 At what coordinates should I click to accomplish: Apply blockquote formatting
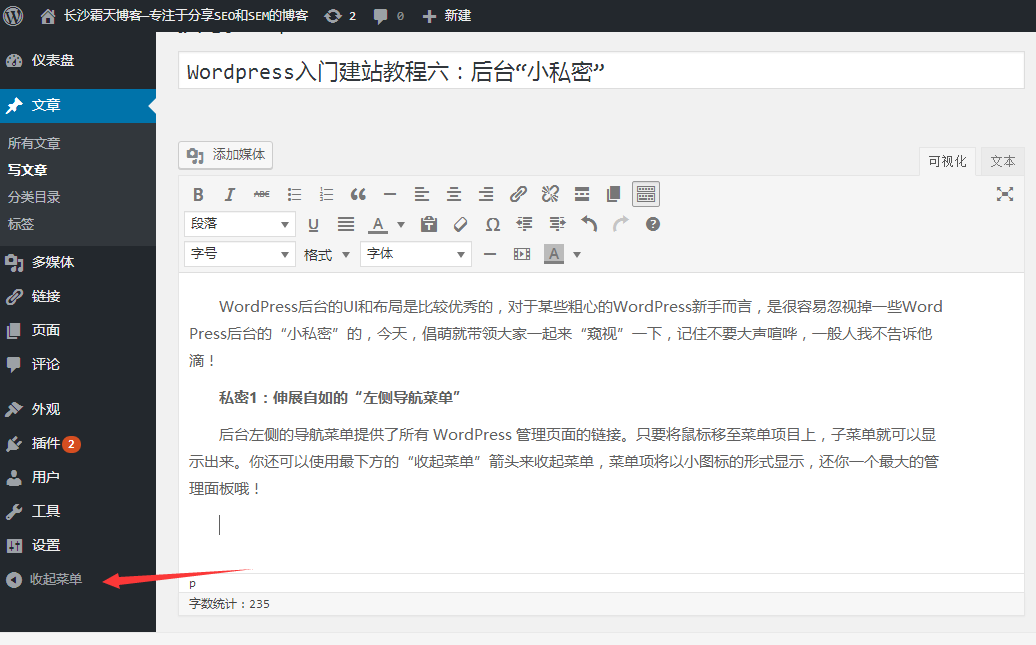pos(358,194)
